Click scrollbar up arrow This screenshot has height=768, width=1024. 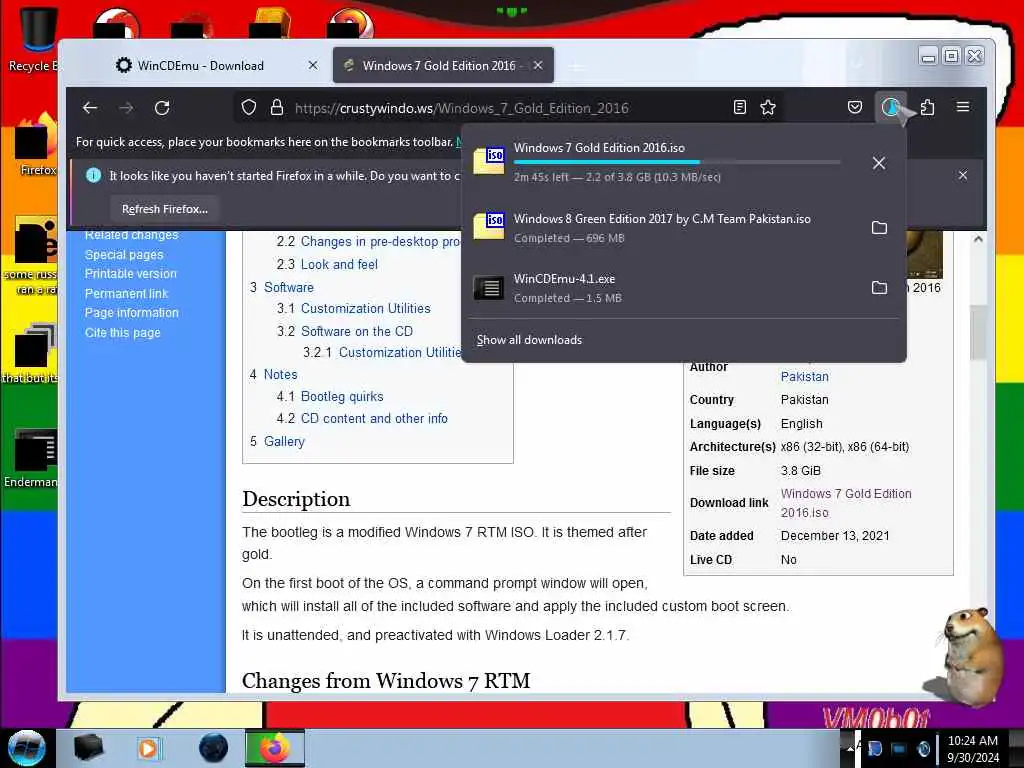click(x=978, y=240)
